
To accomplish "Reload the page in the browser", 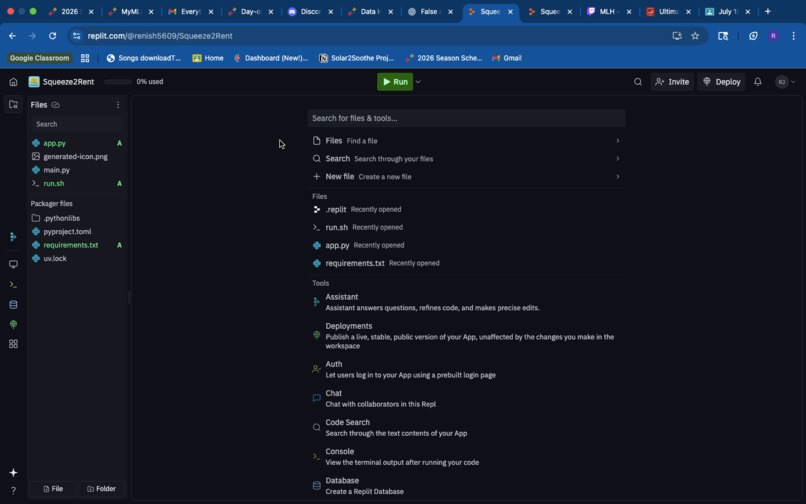I will point(52,35).
